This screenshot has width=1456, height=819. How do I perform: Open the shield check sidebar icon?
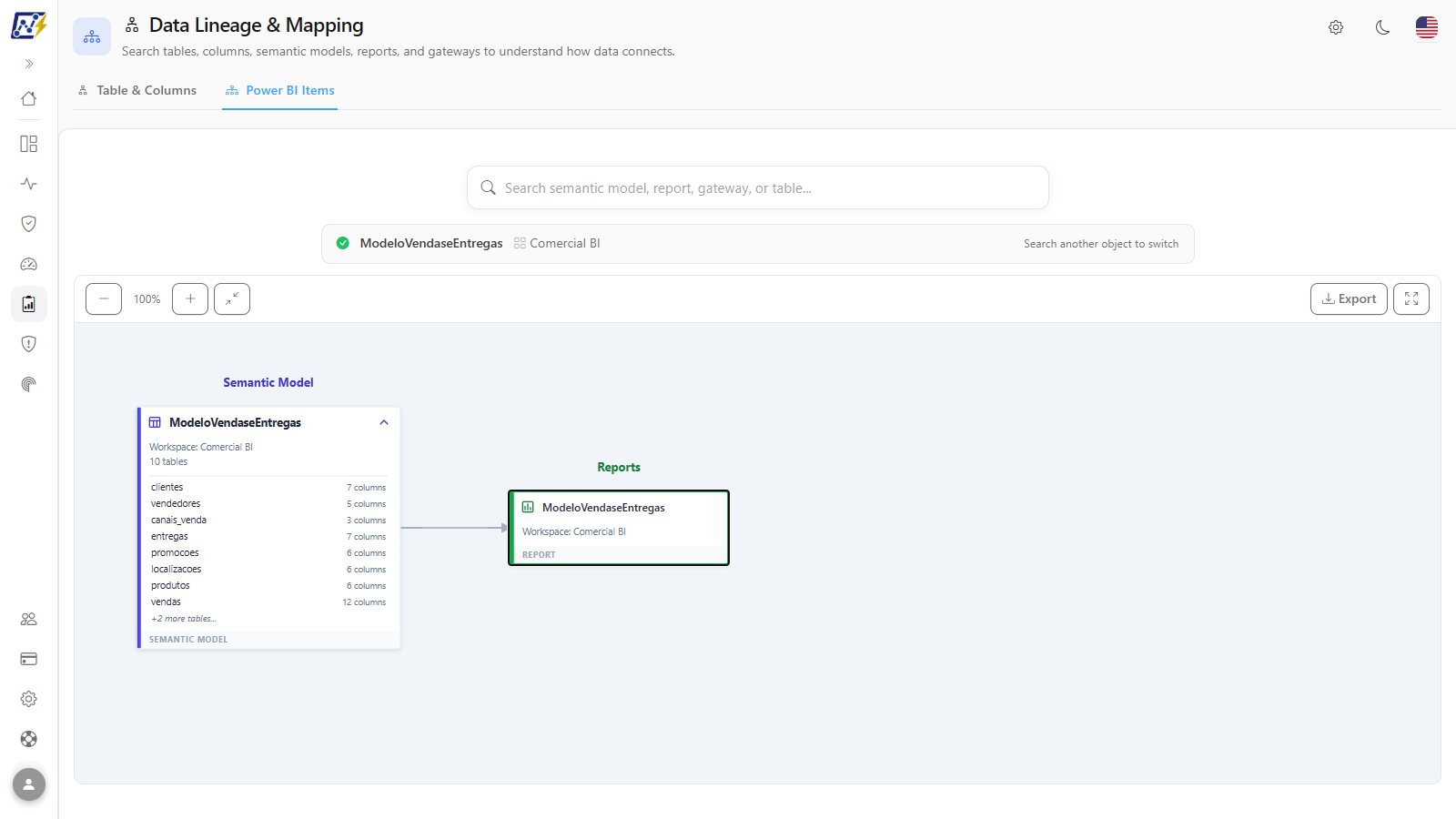click(x=29, y=224)
